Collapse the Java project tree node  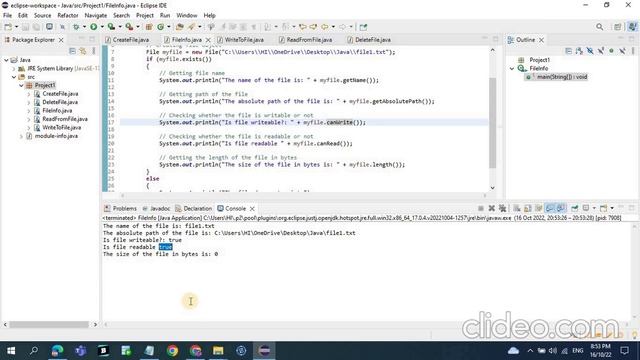[7, 60]
